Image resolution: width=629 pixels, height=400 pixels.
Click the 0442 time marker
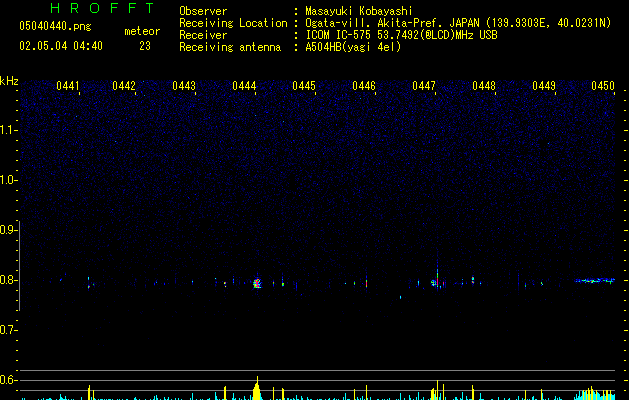pos(124,86)
